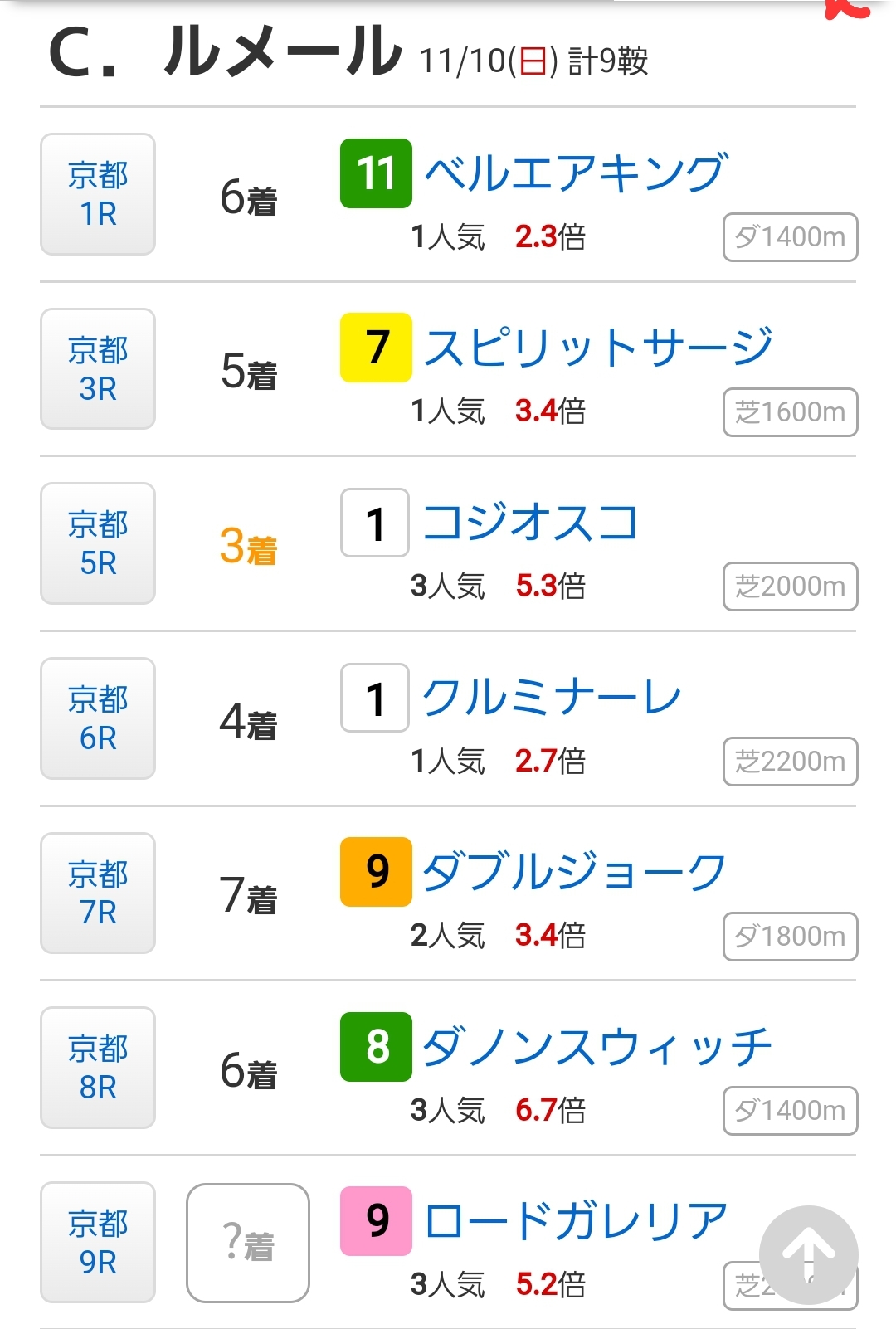Click the 芝2200m course tag
The image size is (896, 1329).
coord(790,762)
